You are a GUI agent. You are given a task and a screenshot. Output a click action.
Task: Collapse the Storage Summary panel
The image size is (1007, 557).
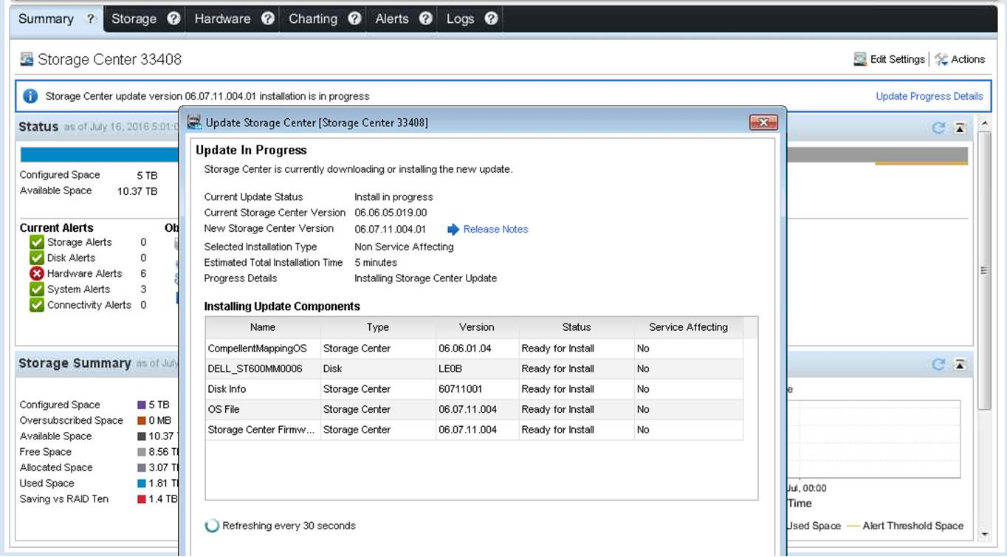pos(960,364)
